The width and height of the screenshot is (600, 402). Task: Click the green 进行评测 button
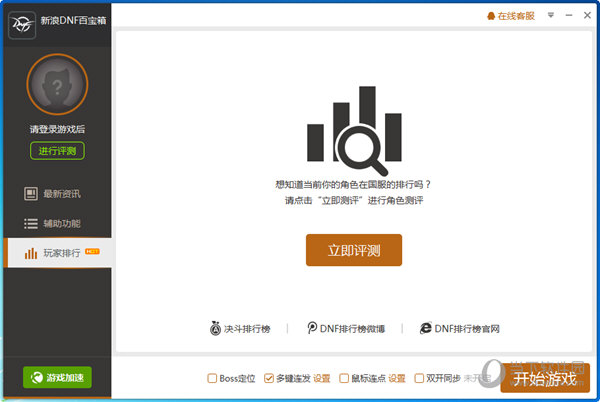tap(57, 151)
